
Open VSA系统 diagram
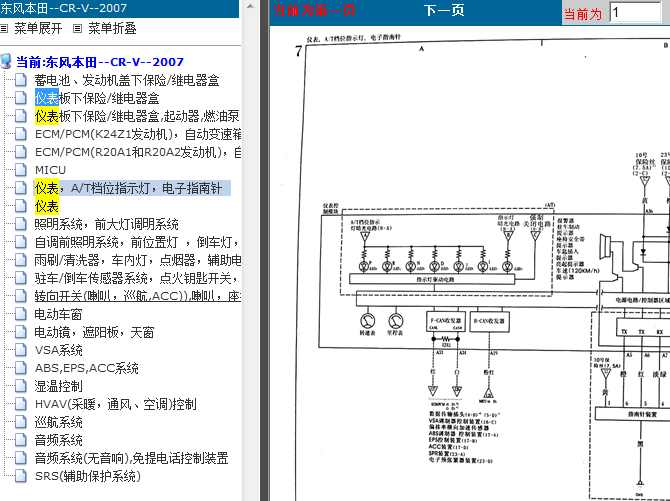click(x=59, y=350)
